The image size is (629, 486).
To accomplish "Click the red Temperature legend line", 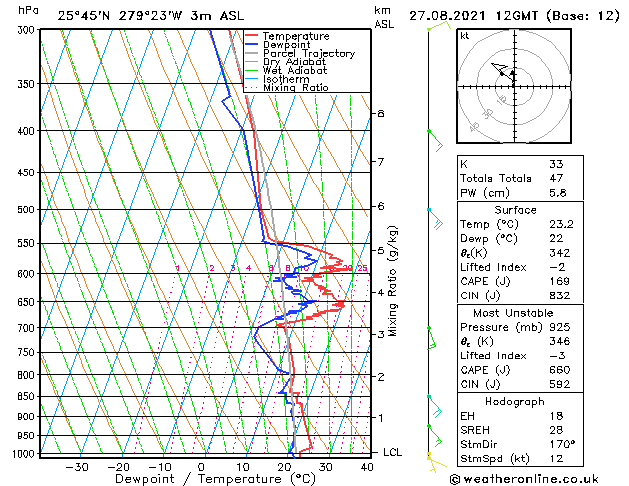I will click(x=251, y=36).
